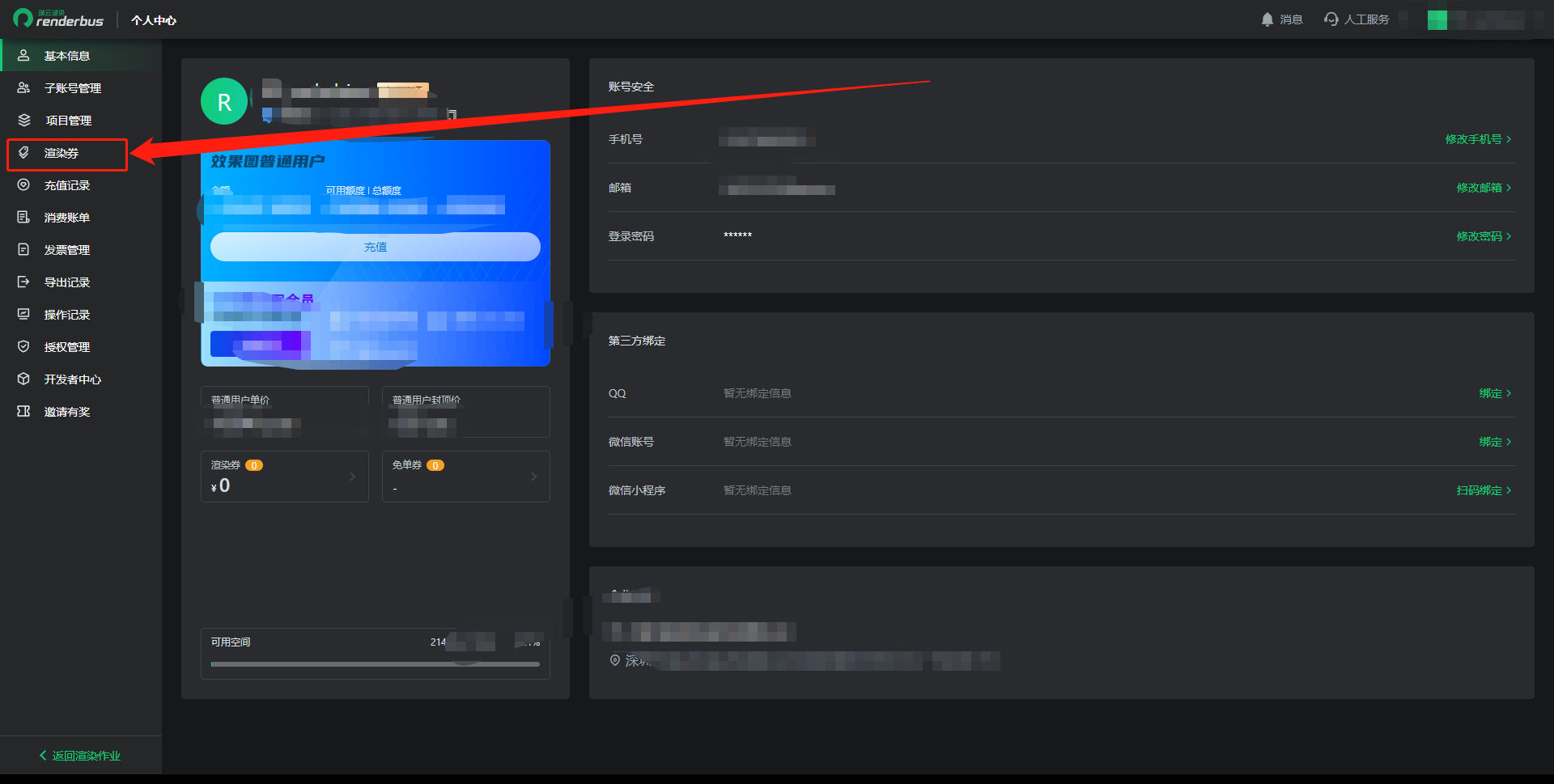Click the green R avatar
The image size is (1554, 784).
224,101
